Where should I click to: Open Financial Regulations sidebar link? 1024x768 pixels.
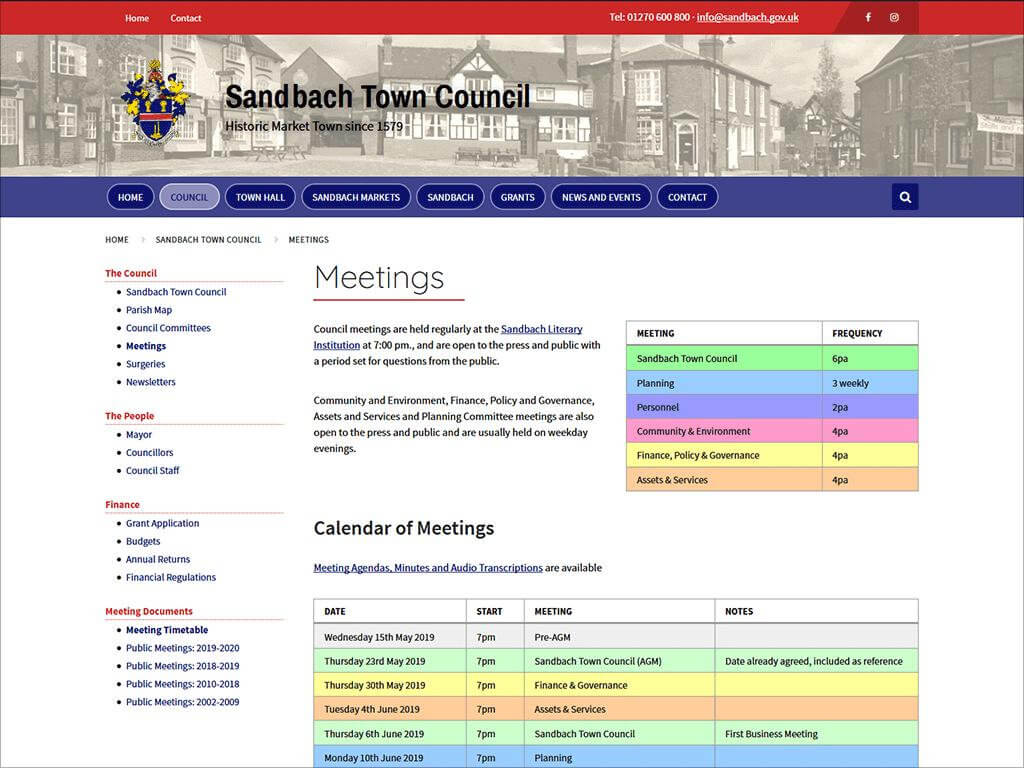pyautogui.click(x=171, y=577)
